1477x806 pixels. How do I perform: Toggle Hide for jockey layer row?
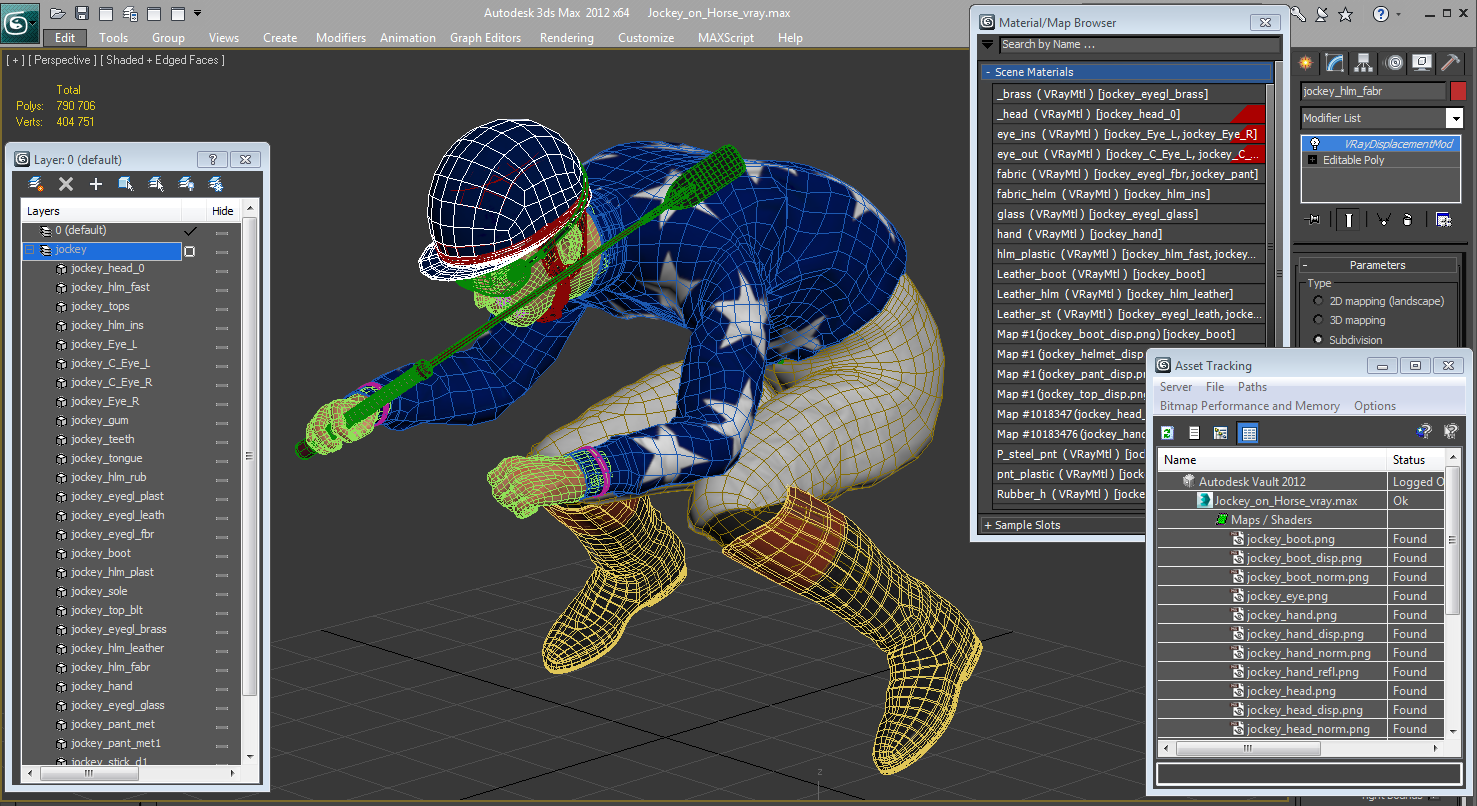coord(222,250)
